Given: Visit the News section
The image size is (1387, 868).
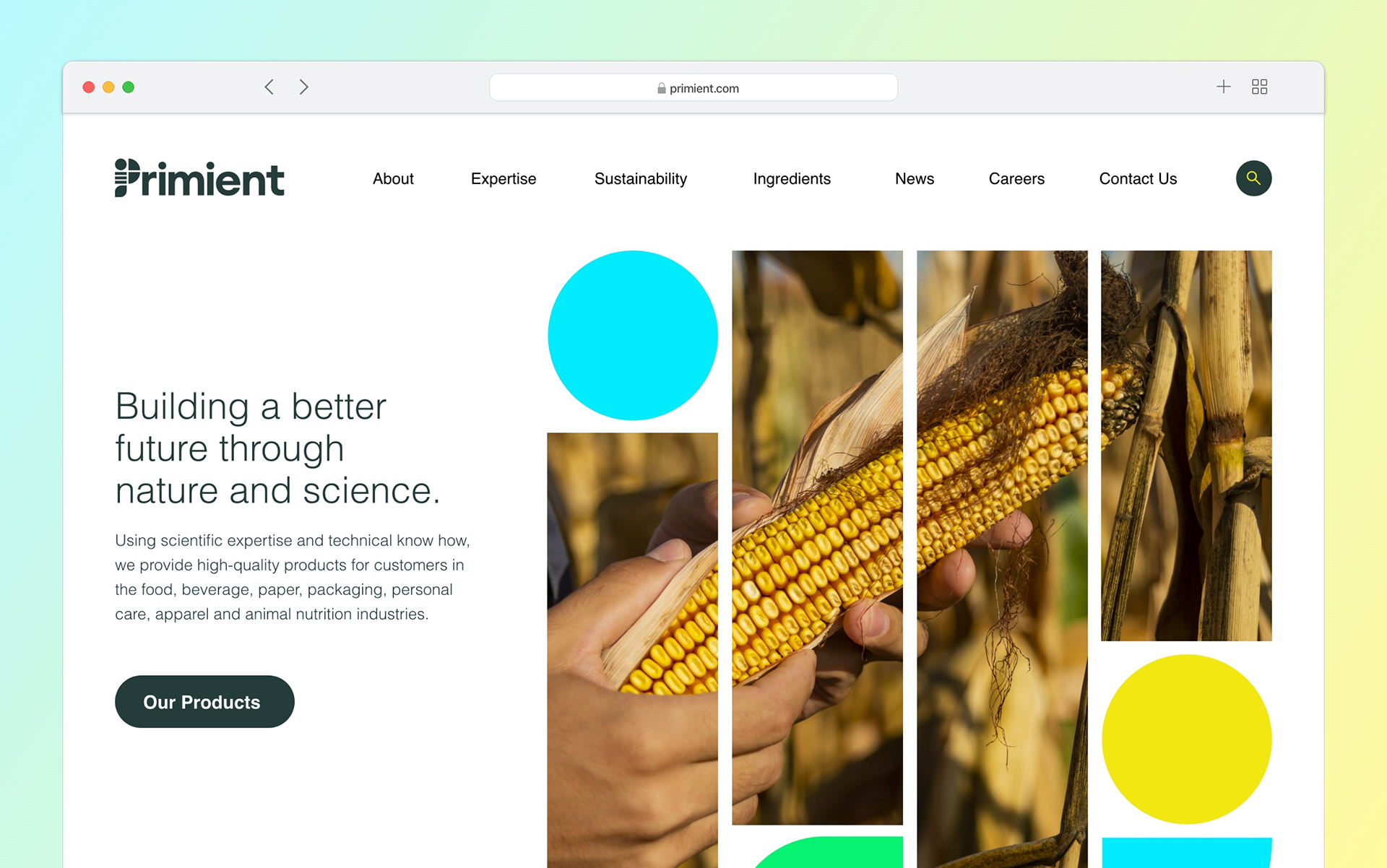Looking at the screenshot, I should tap(915, 178).
